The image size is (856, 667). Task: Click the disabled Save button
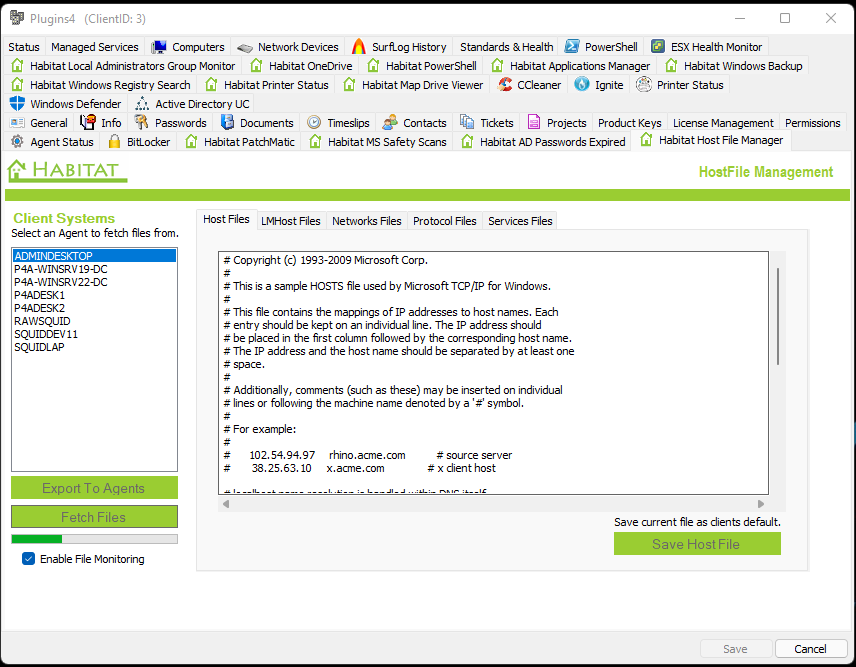tap(735, 648)
